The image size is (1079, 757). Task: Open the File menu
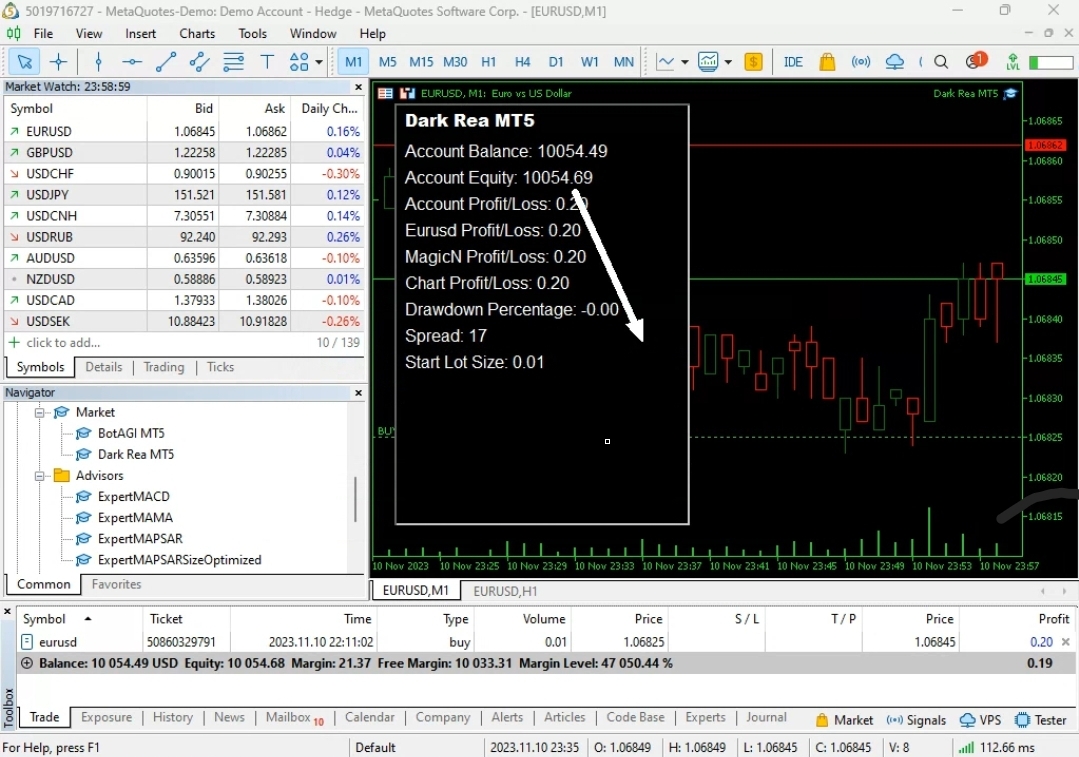tap(43, 33)
